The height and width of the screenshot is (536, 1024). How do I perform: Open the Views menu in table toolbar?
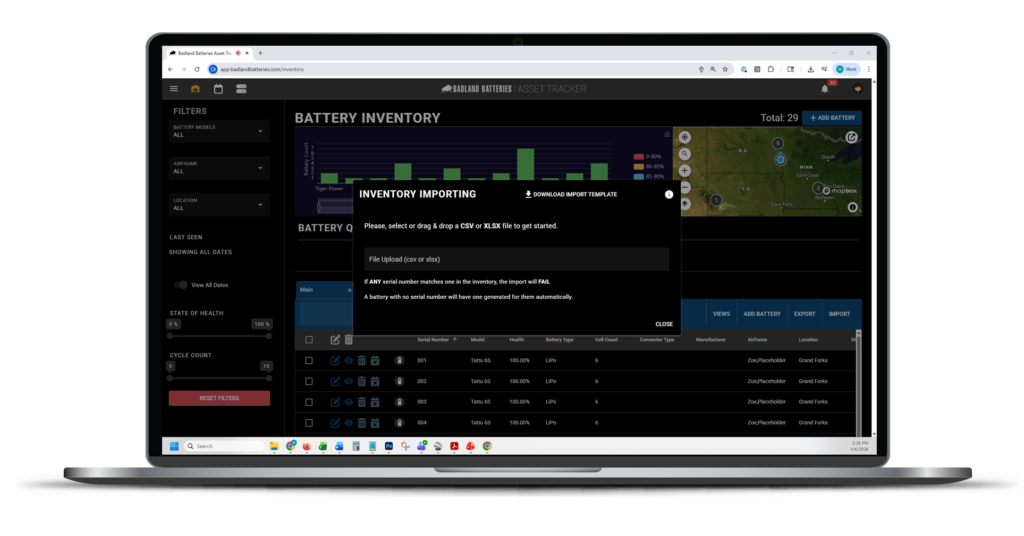[x=721, y=314]
